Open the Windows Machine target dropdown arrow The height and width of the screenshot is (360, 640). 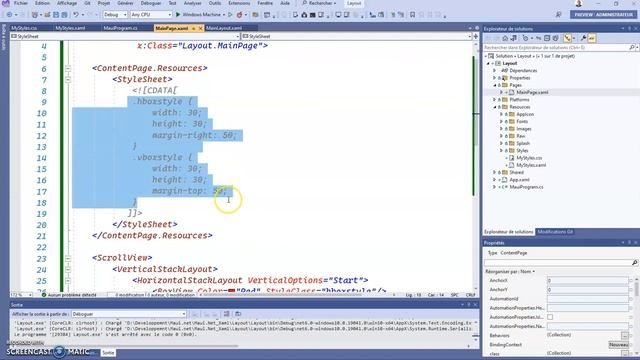click(224, 15)
